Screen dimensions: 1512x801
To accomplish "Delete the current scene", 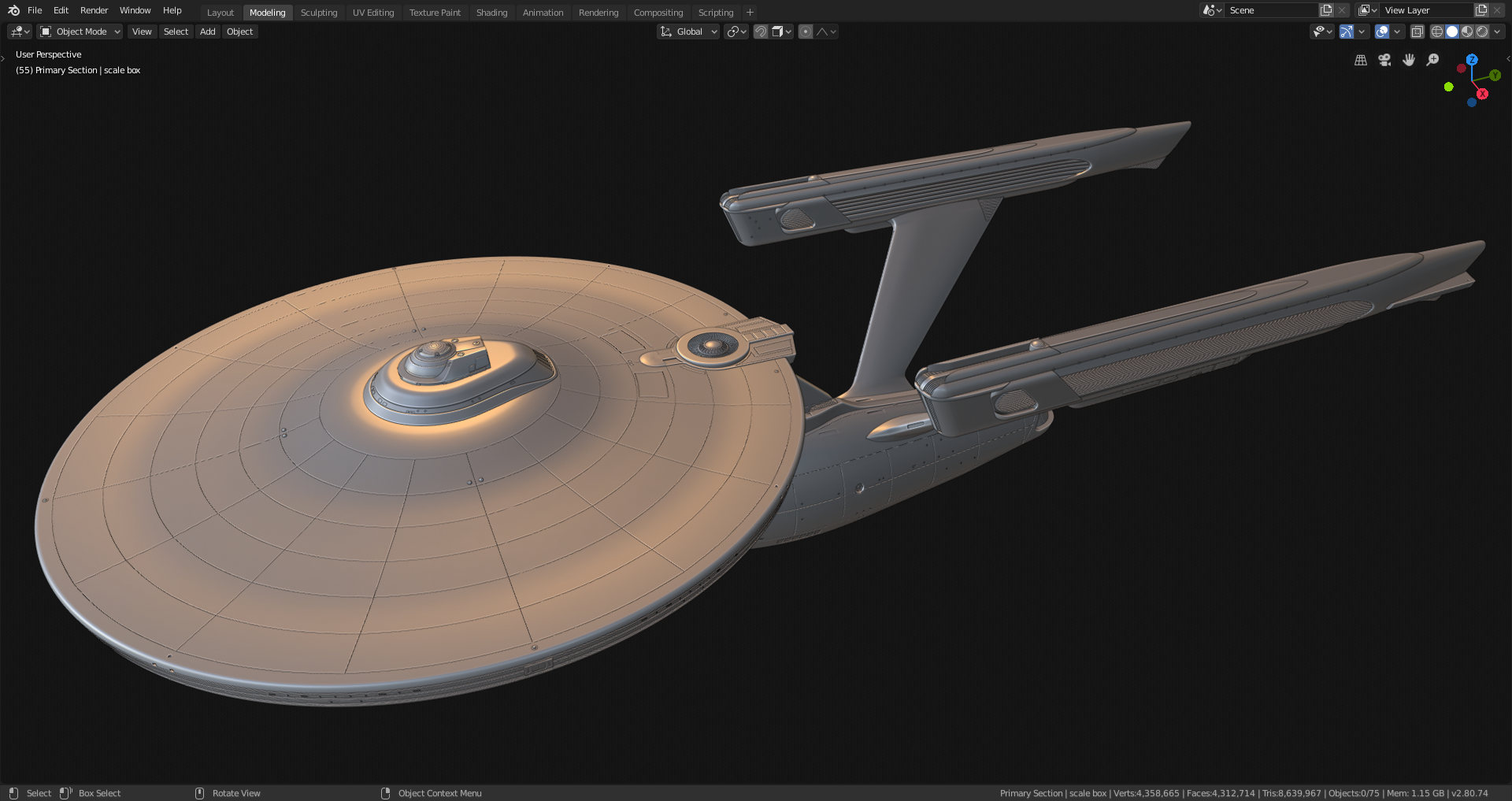I will [1342, 10].
